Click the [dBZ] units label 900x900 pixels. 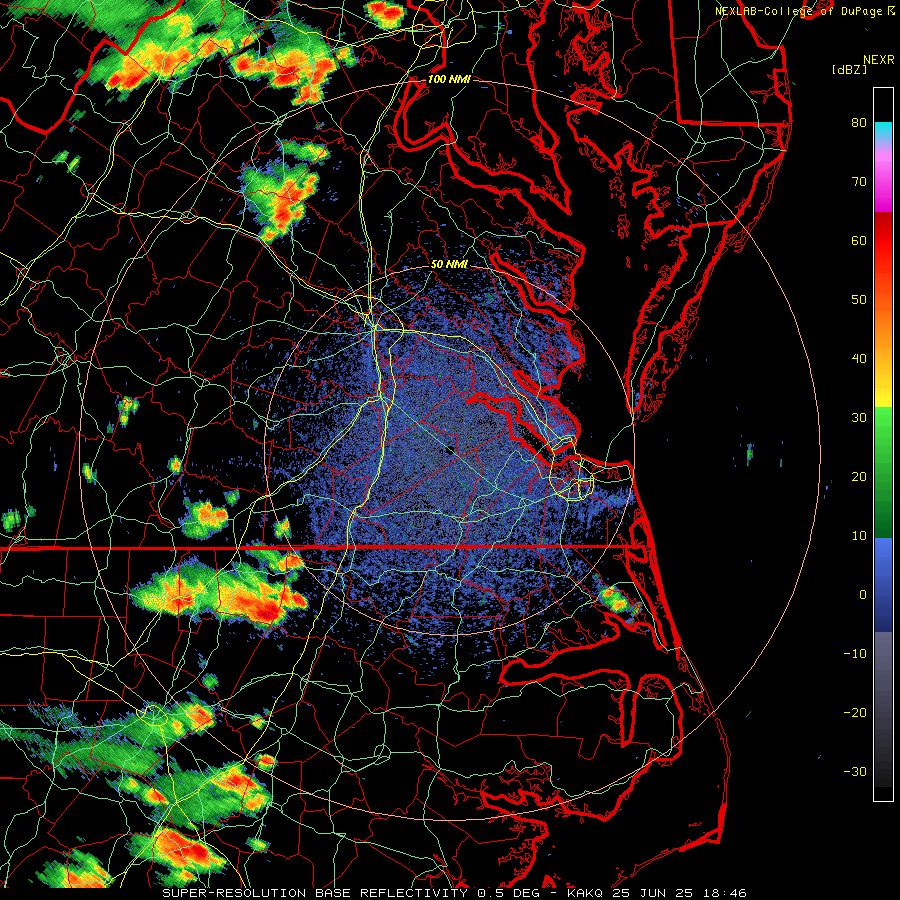tap(849, 70)
